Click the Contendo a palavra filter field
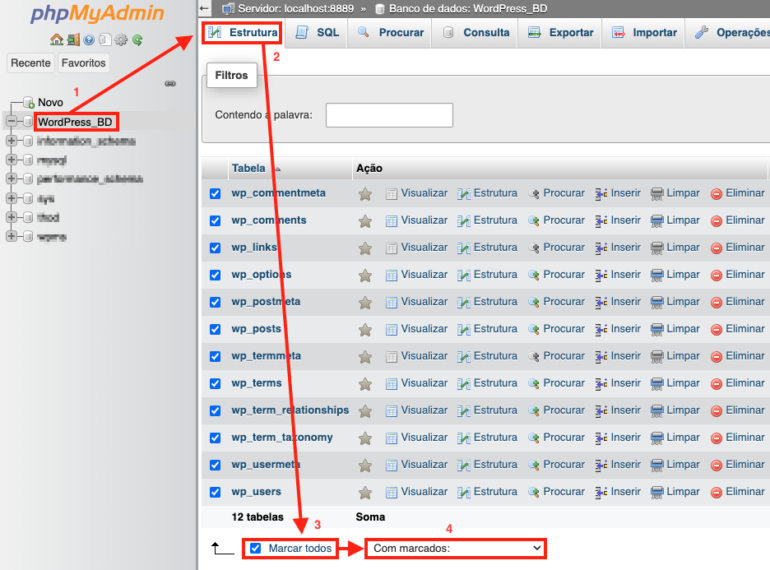The height and width of the screenshot is (570, 770). point(389,115)
